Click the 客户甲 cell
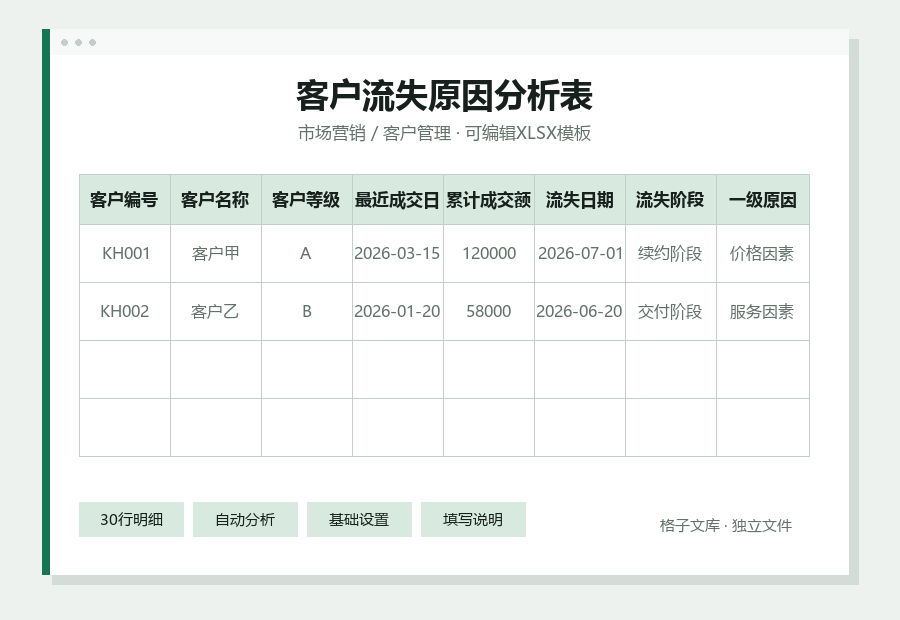900x620 pixels. (x=216, y=253)
